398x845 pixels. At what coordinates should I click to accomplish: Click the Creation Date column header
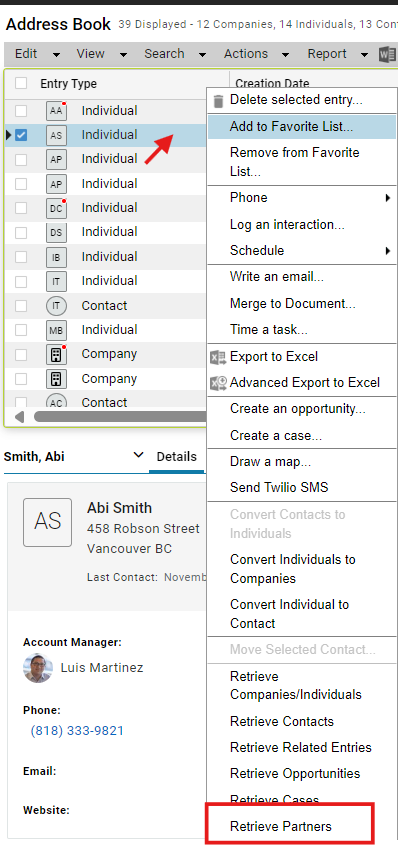click(273, 84)
